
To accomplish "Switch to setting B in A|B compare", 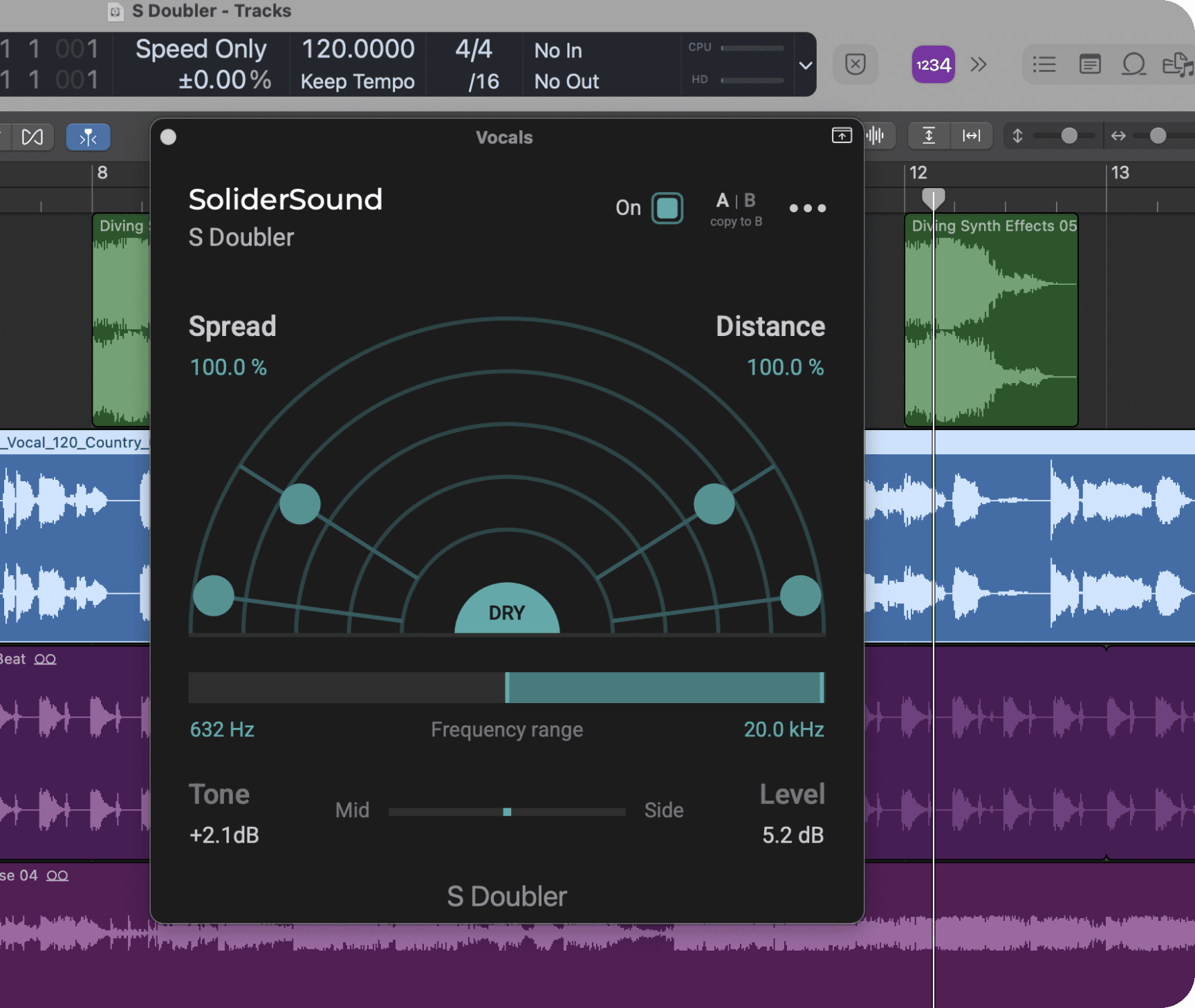I will [x=748, y=200].
